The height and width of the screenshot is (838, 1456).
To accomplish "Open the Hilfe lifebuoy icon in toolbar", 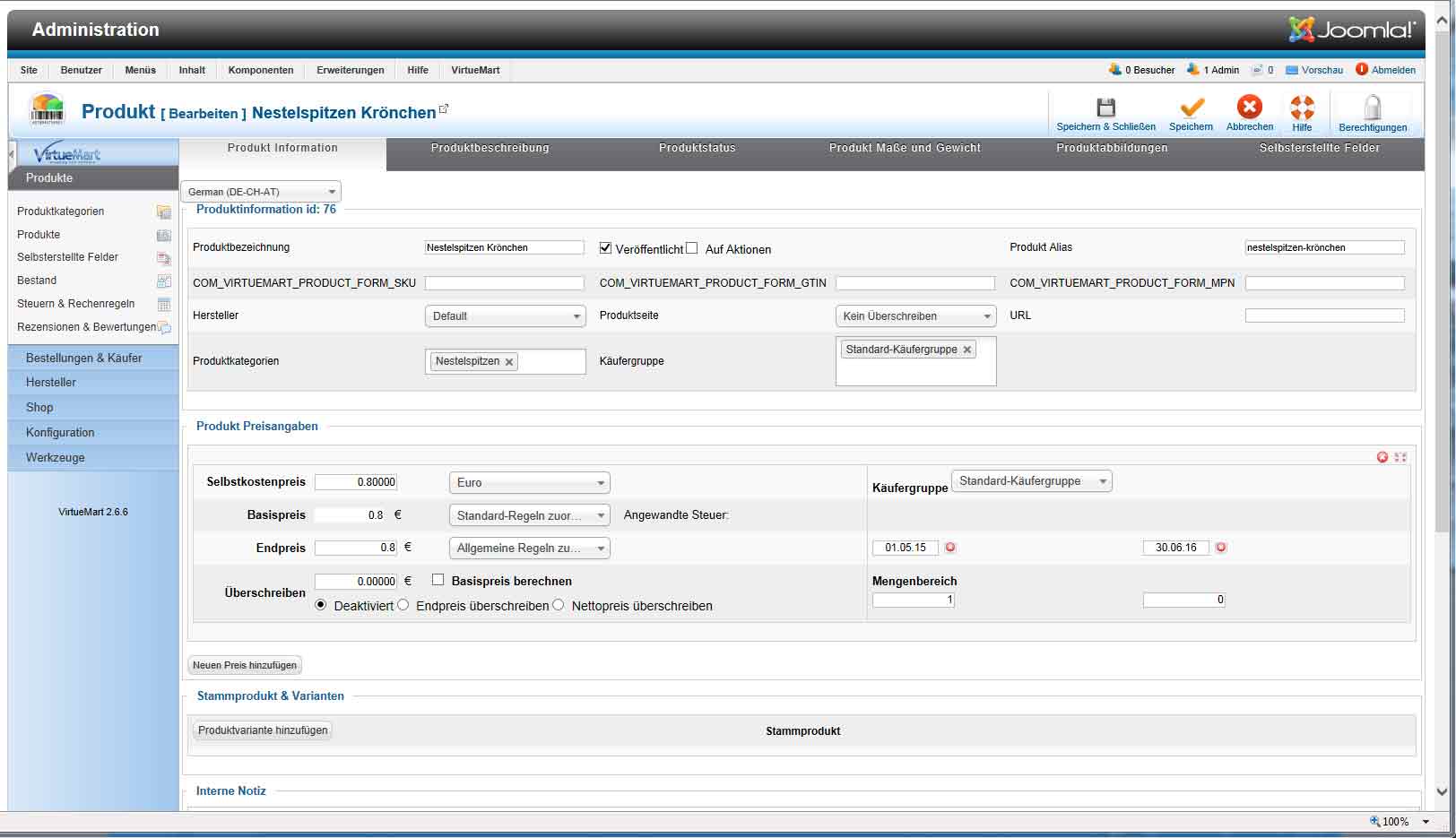I will 1302,108.
